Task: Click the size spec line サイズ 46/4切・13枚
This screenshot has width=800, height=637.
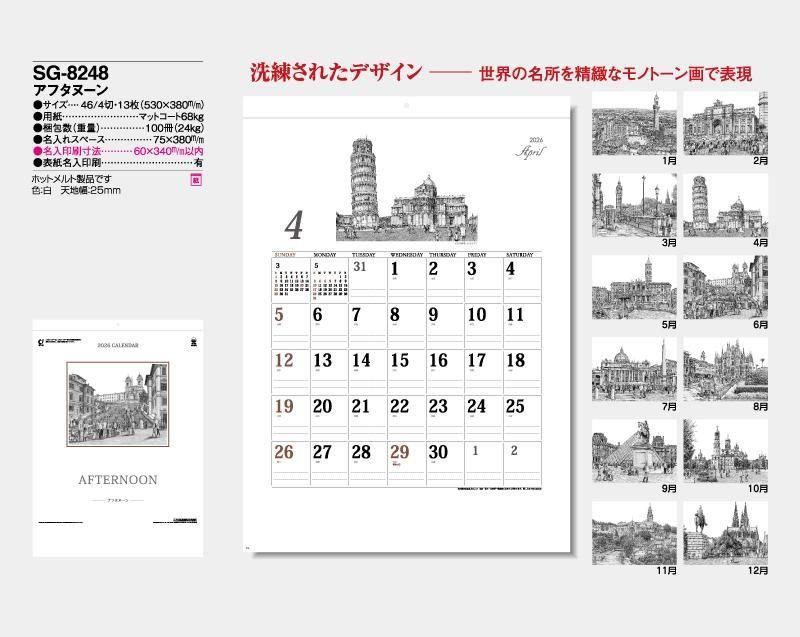Action: (x=118, y=105)
